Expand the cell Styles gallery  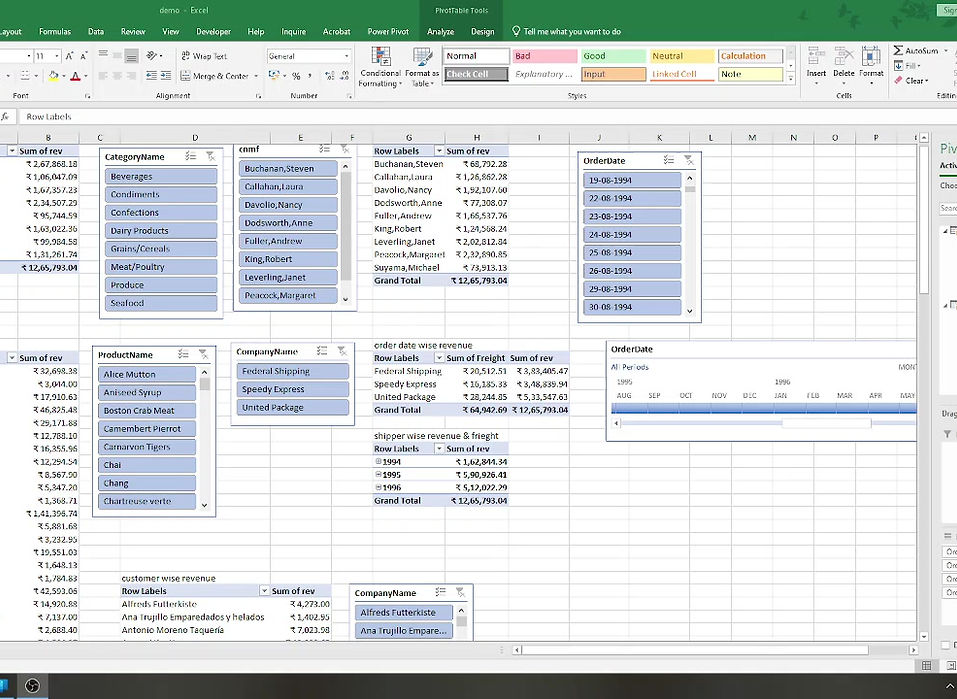791,79
